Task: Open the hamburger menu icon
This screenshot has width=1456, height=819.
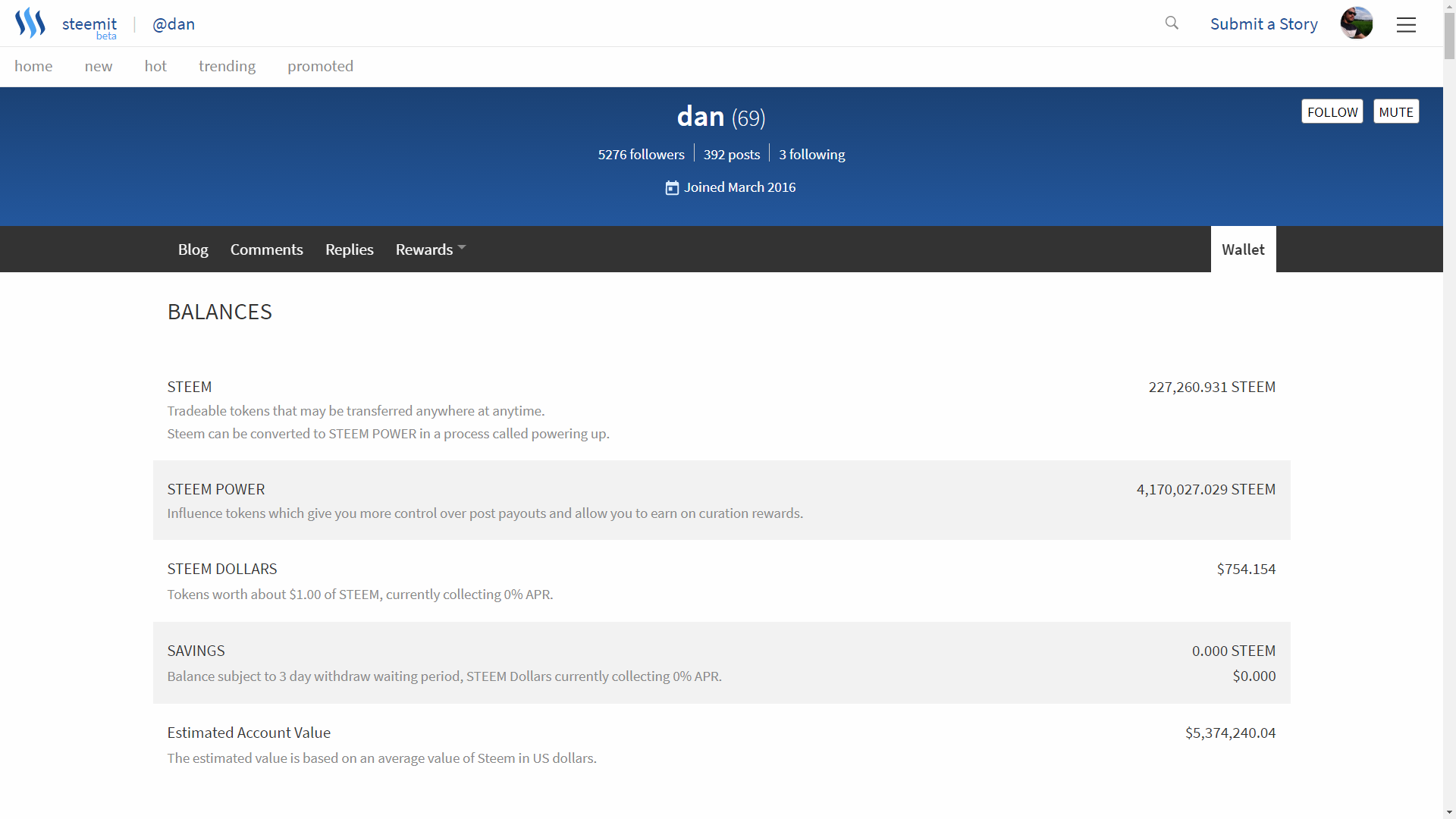Action: (1406, 25)
